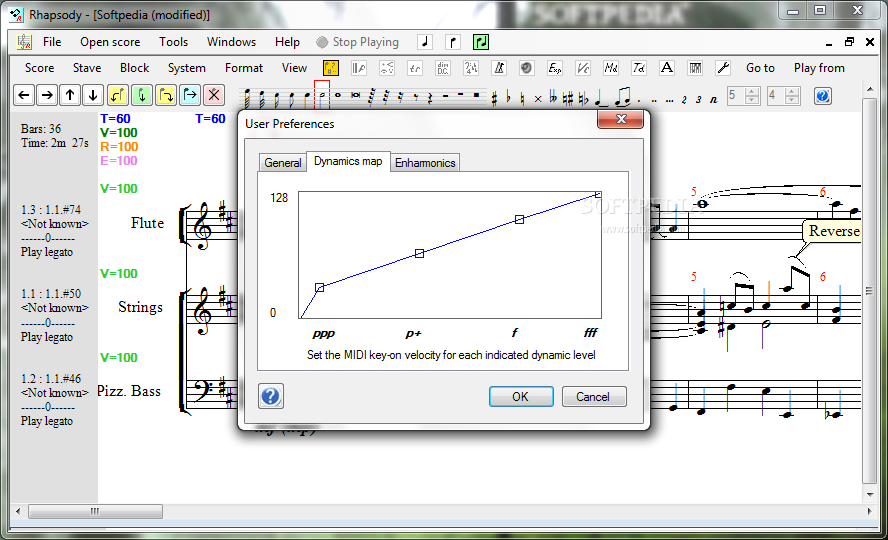Click the up arrow cursor button
The image size is (888, 540).
coord(70,95)
